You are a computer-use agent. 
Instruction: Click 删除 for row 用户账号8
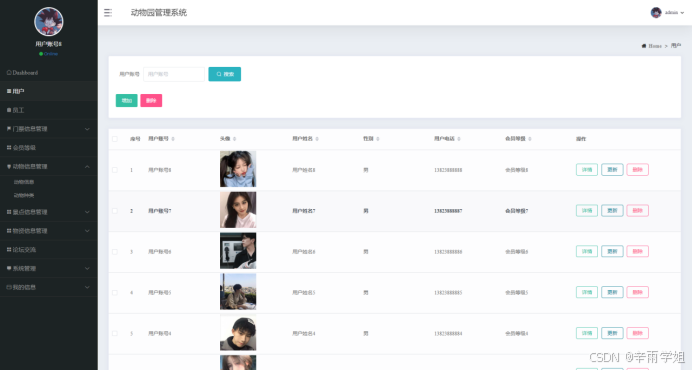(637, 170)
